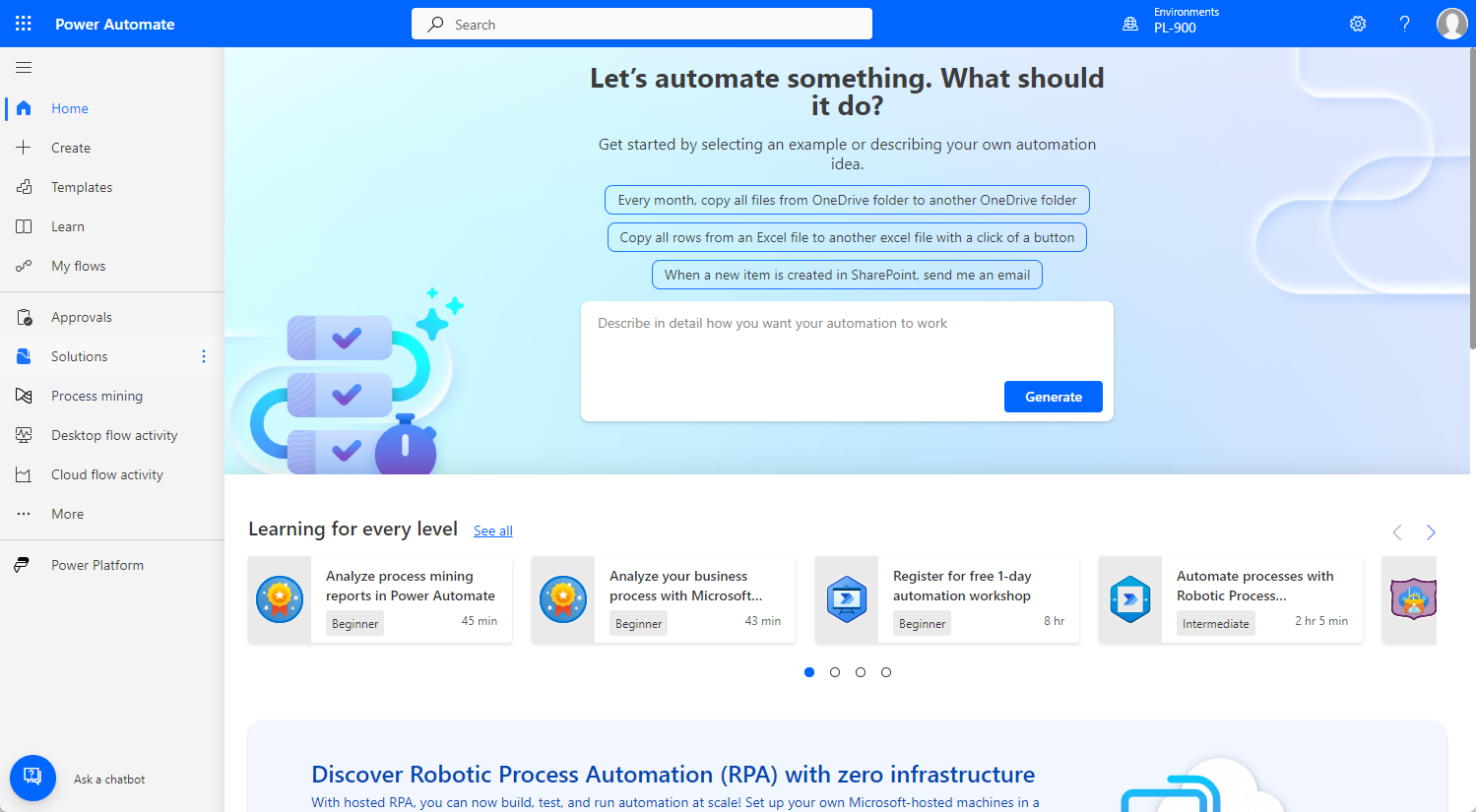1476x812 pixels.
Task: Click the Cloud flow activity chart icon
Action: click(x=24, y=474)
